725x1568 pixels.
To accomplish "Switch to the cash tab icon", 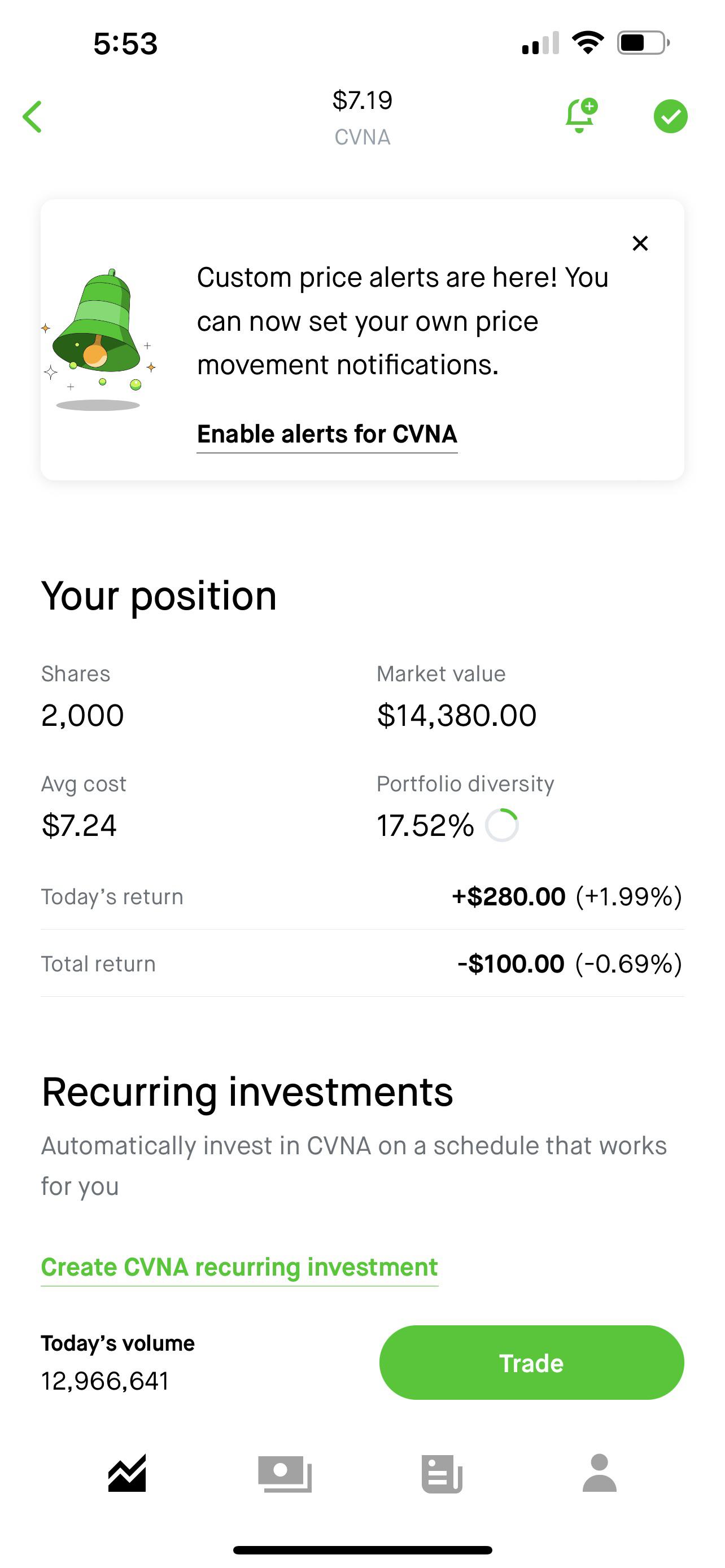I will (x=285, y=1473).
